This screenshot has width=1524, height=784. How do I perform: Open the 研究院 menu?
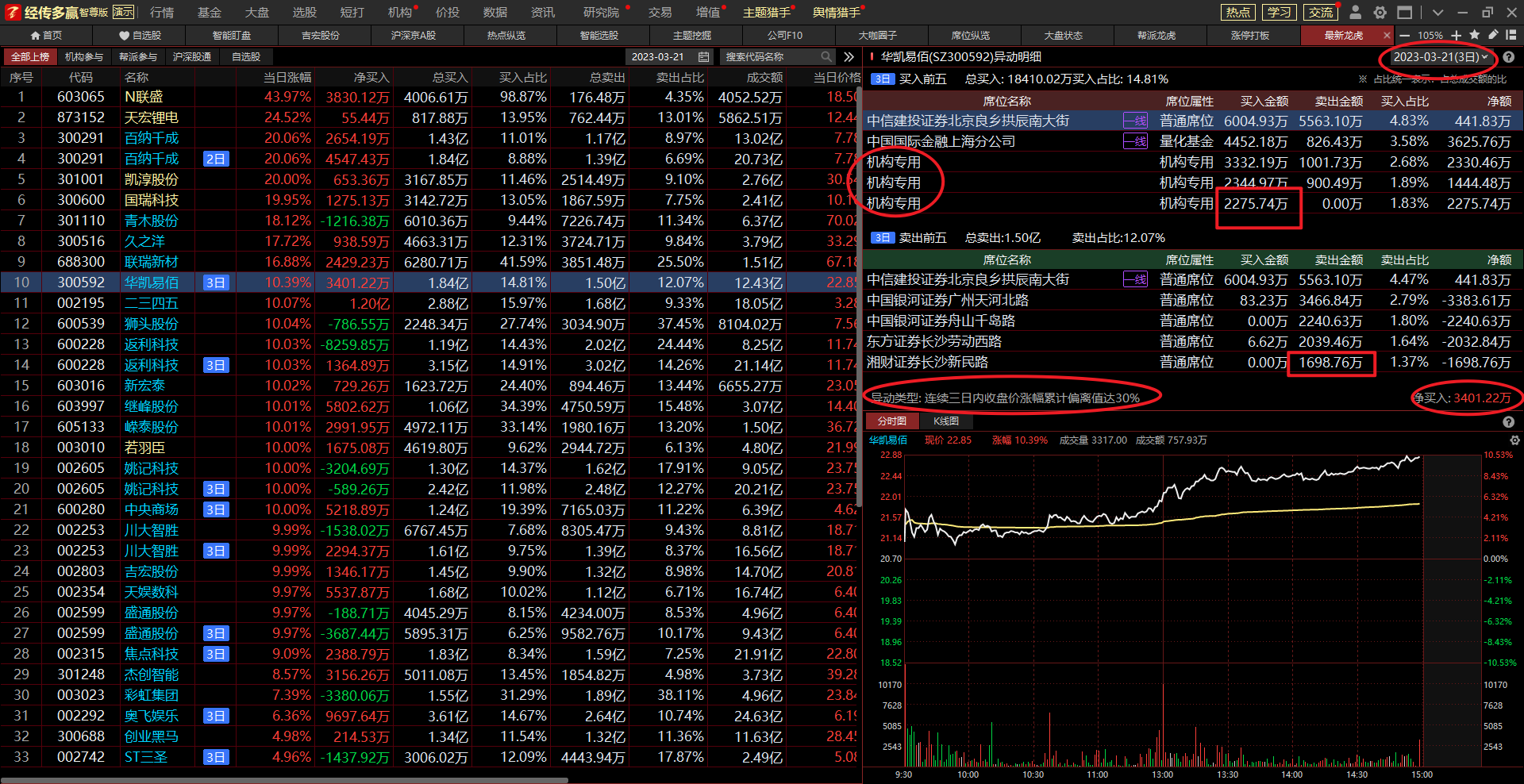point(601,12)
